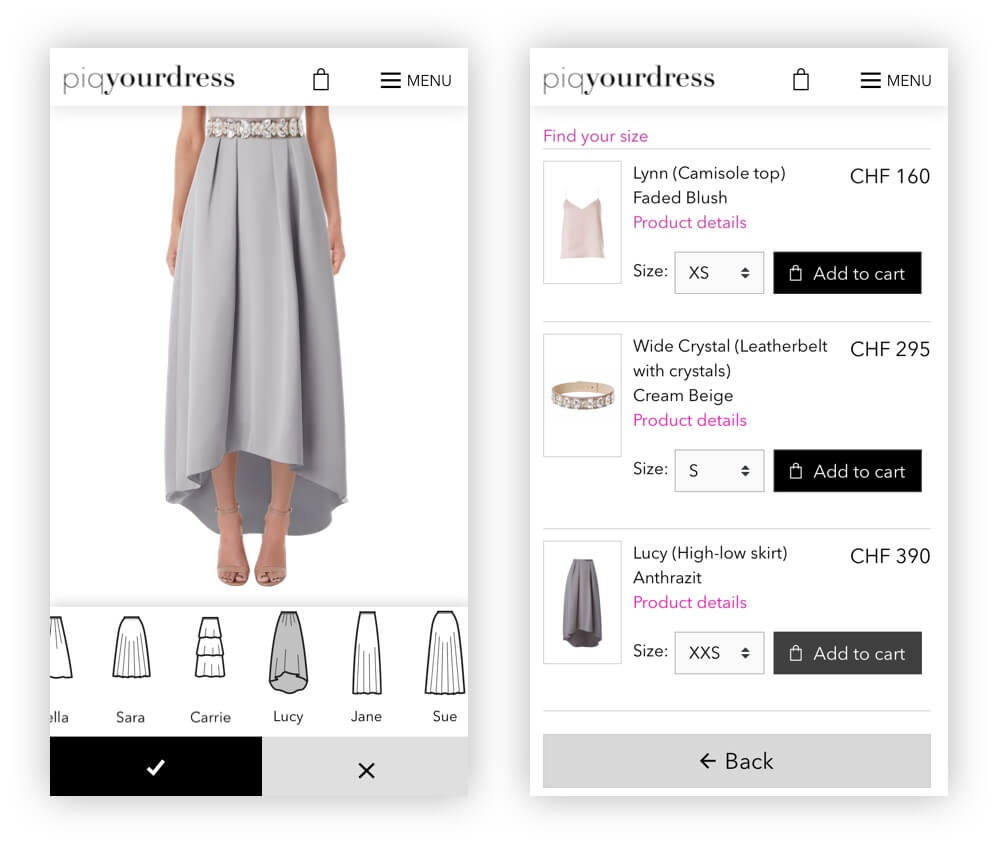Open the Find your size guide
The image size is (1000, 856).
point(596,136)
